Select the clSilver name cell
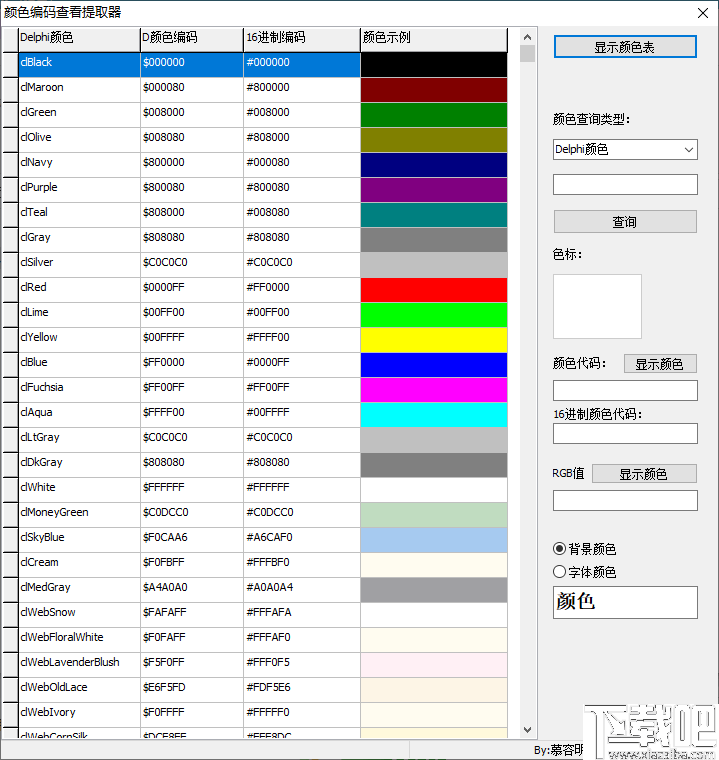Viewport: 719px width, 760px height. coord(79,265)
